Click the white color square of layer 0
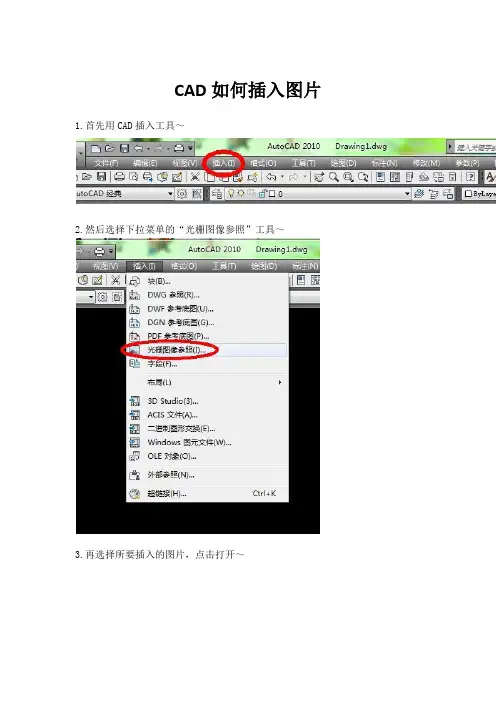496x702 pixels. 272,194
